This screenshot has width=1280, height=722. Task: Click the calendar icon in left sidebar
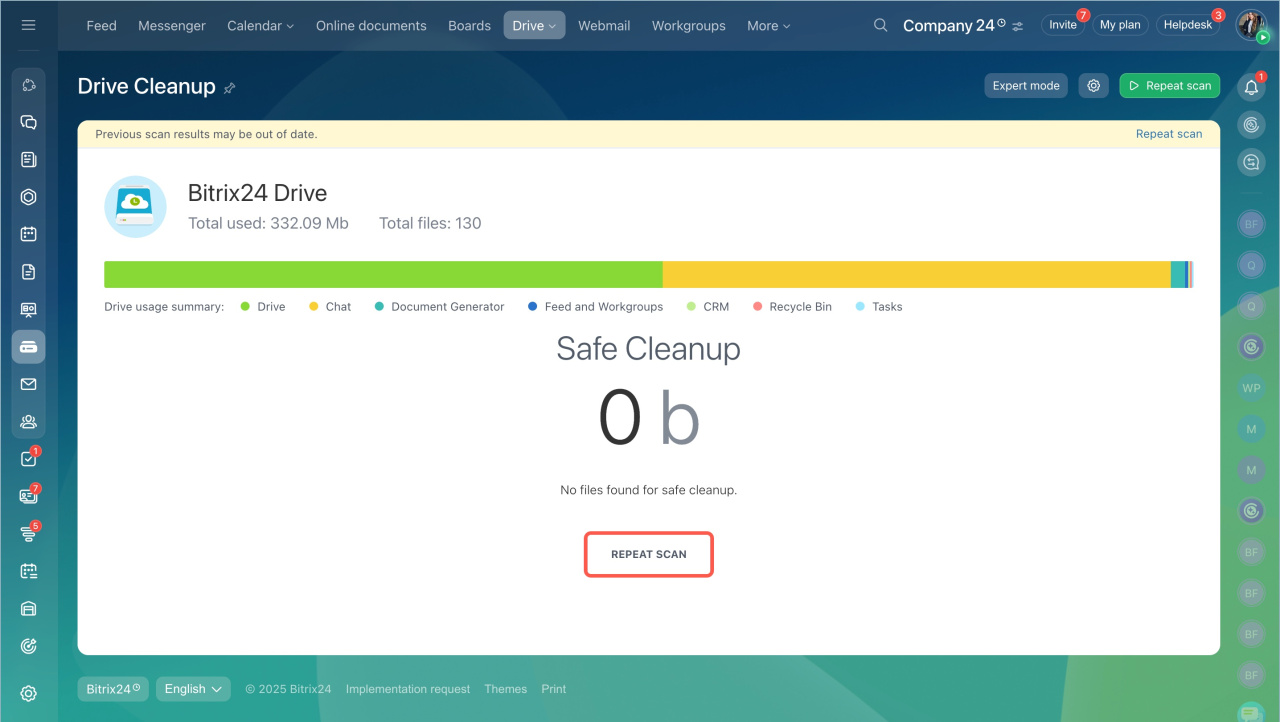(28, 234)
